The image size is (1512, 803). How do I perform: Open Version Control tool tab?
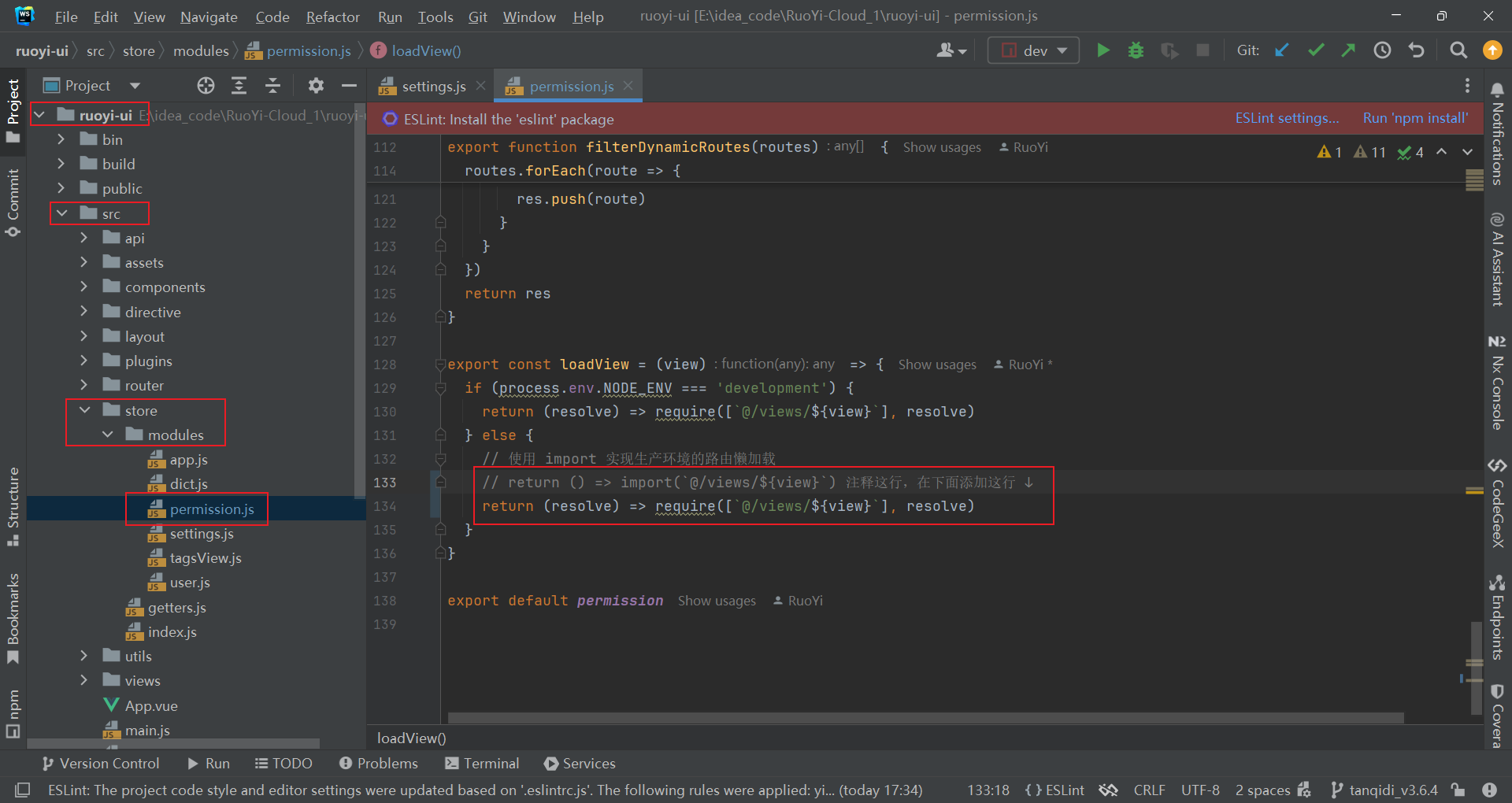(100, 763)
